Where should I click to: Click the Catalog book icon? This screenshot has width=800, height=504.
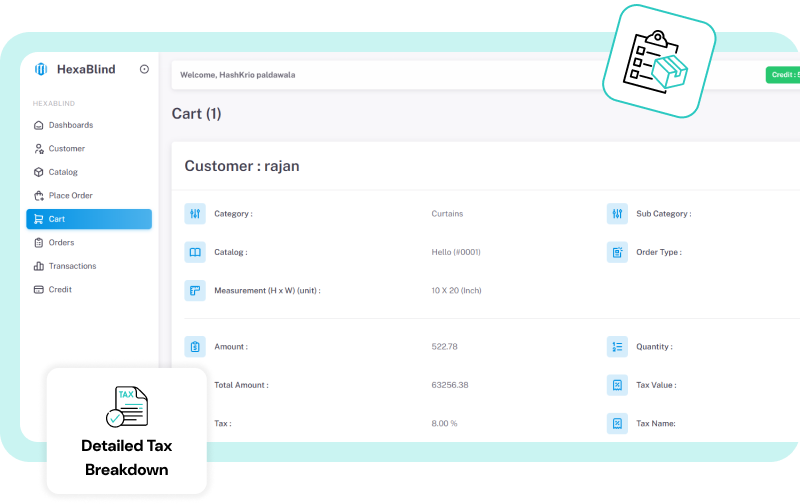point(195,253)
